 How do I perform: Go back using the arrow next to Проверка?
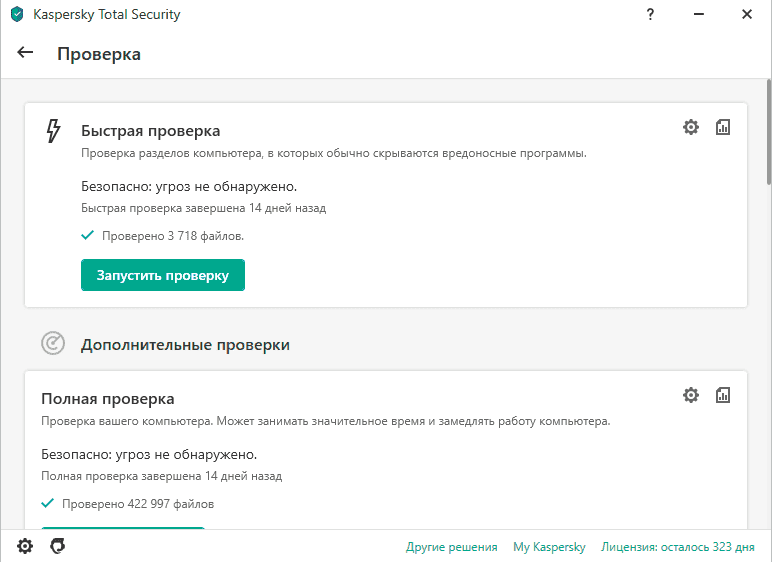pyautogui.click(x=26, y=53)
